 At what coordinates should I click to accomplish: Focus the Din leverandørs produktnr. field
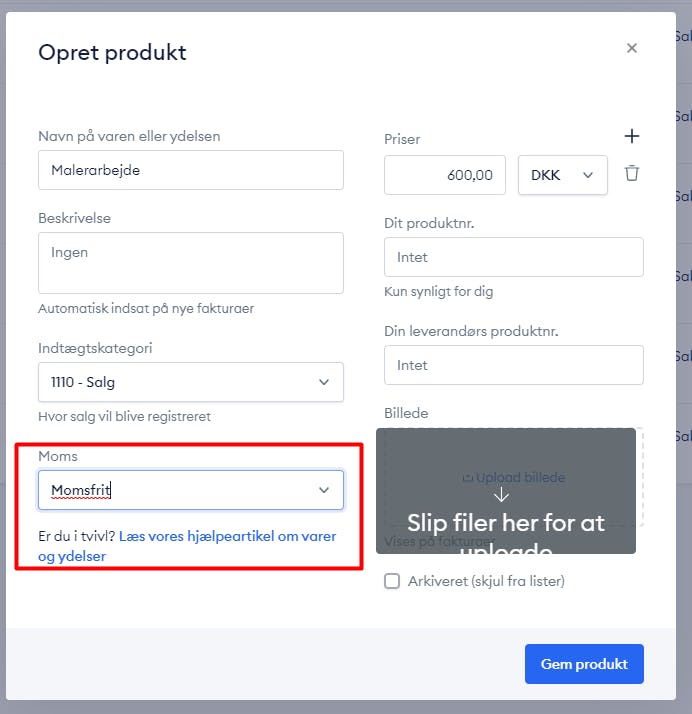coord(514,365)
